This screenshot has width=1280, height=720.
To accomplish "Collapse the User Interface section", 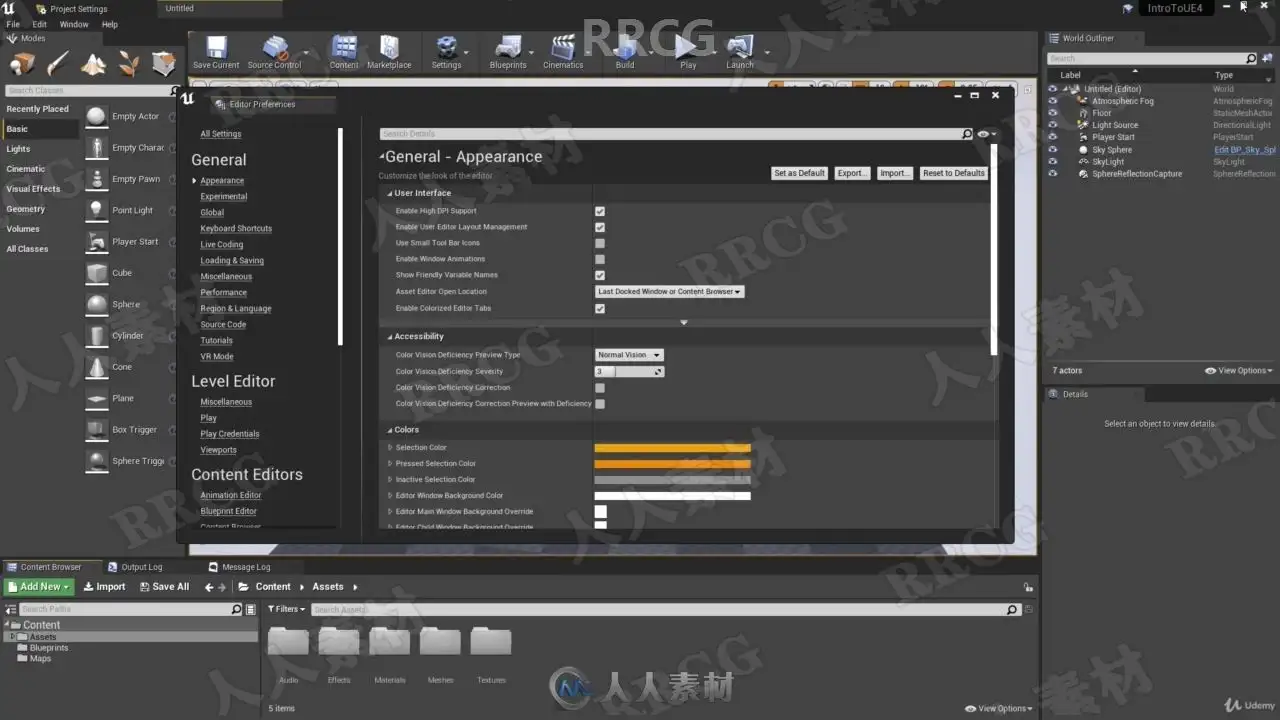I will (x=390, y=194).
